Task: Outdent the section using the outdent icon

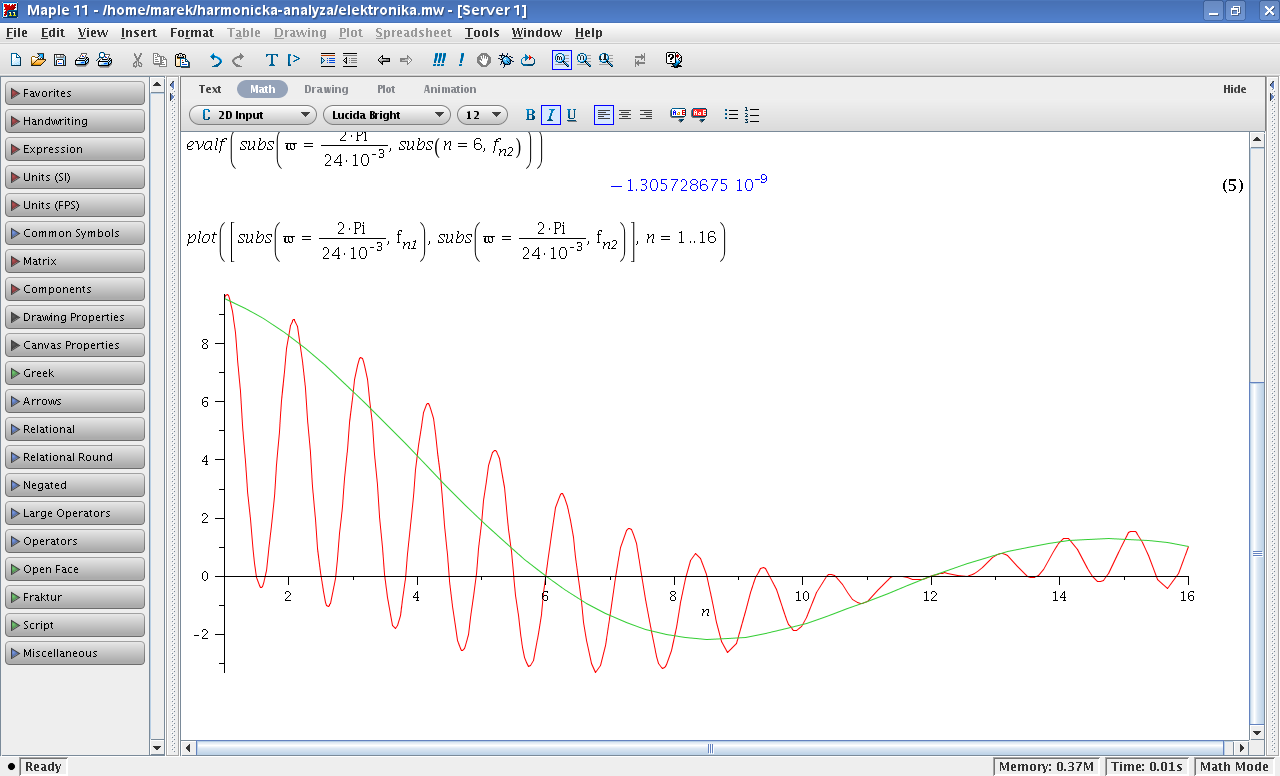Action: (x=349, y=60)
